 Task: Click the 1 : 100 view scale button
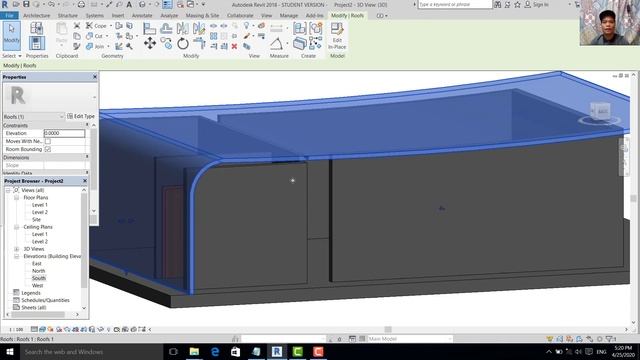(x=16, y=329)
